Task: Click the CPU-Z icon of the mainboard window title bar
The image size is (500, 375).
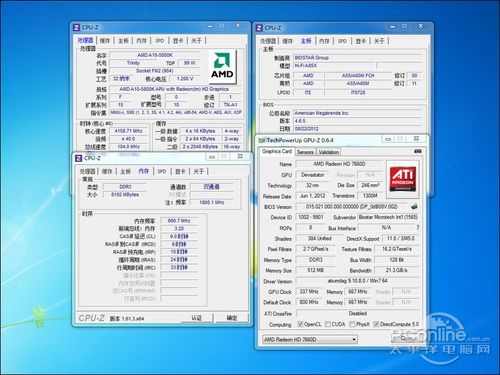Action: pos(259,28)
